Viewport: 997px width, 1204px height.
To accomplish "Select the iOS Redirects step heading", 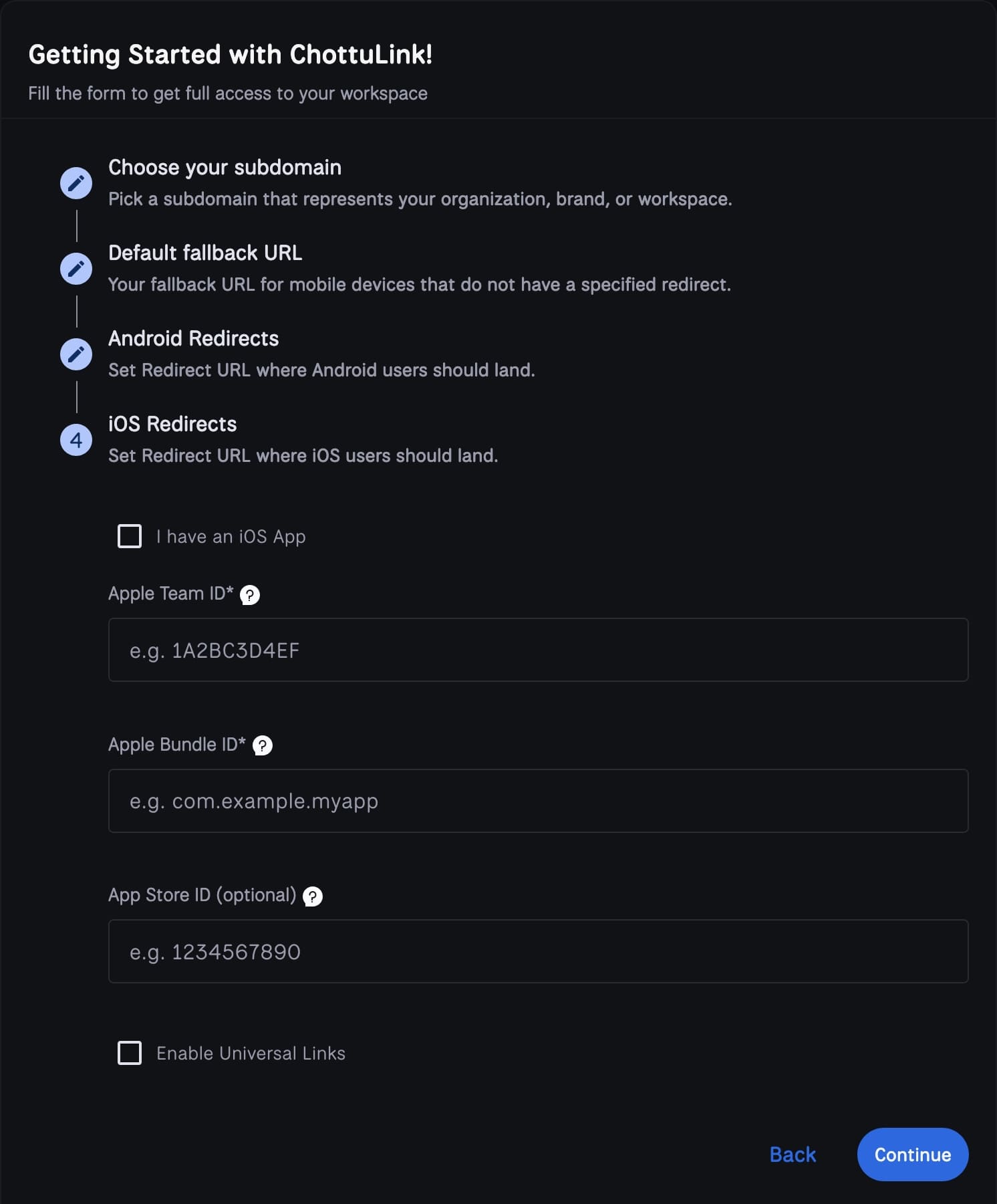I will pos(172,424).
